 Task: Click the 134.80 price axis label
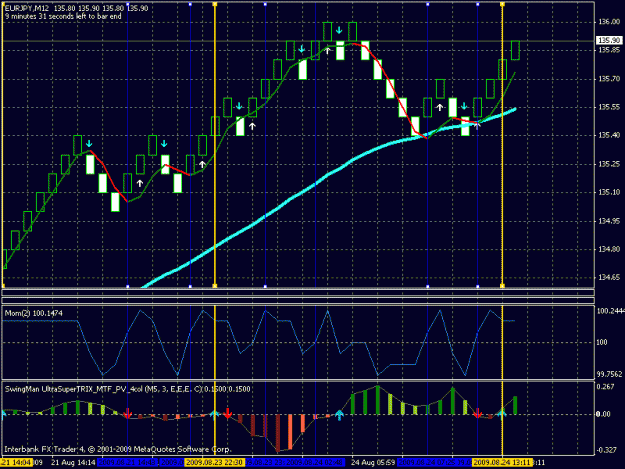(x=609, y=249)
